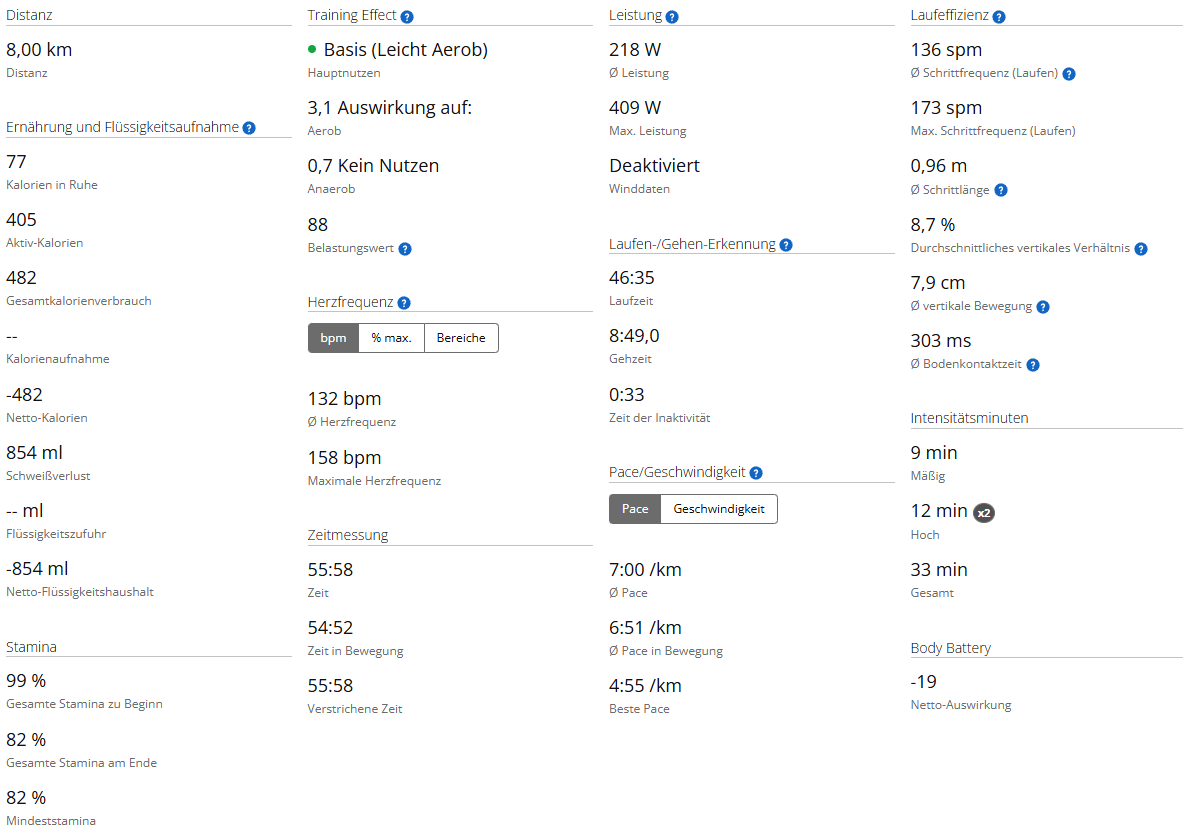Image resolution: width=1183 pixels, height=829 pixels.
Task: Open help for Durchschnittliches vertikales Verhältnis
Action: point(1141,249)
